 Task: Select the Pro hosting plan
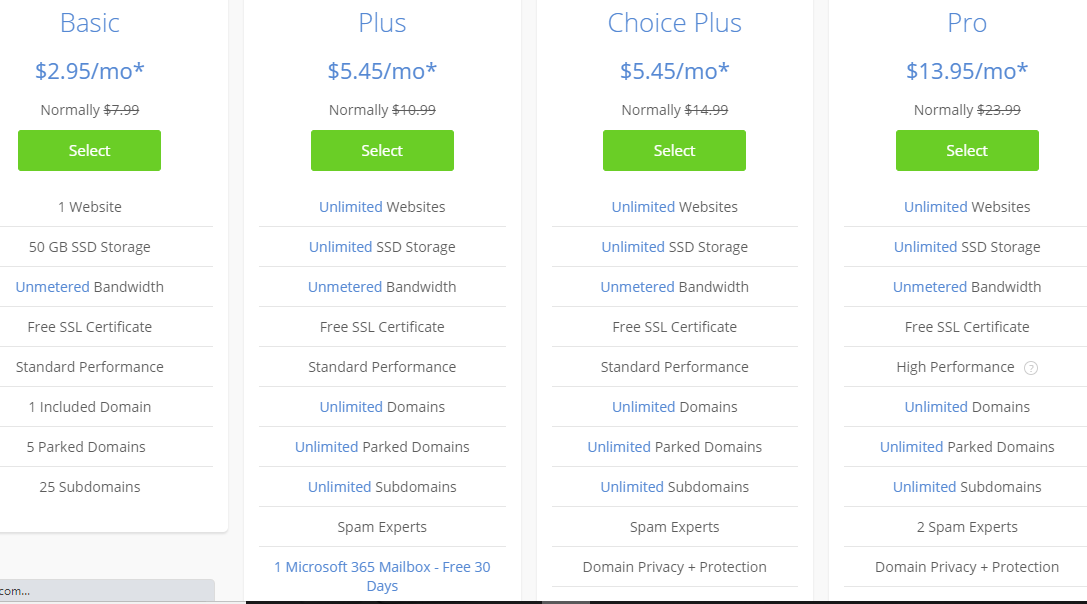[x=967, y=150]
